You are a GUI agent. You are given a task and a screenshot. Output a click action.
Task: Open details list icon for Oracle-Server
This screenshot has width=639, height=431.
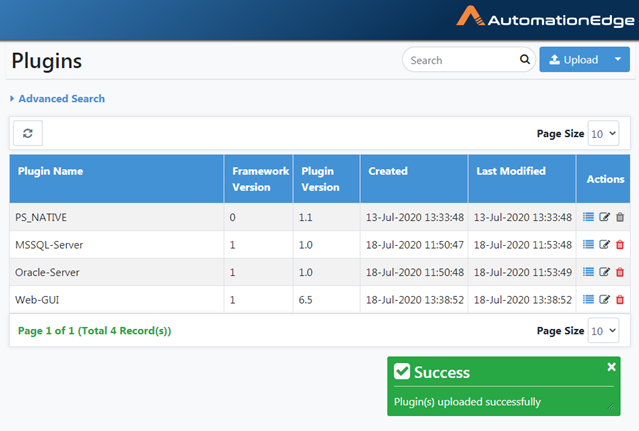tap(588, 272)
